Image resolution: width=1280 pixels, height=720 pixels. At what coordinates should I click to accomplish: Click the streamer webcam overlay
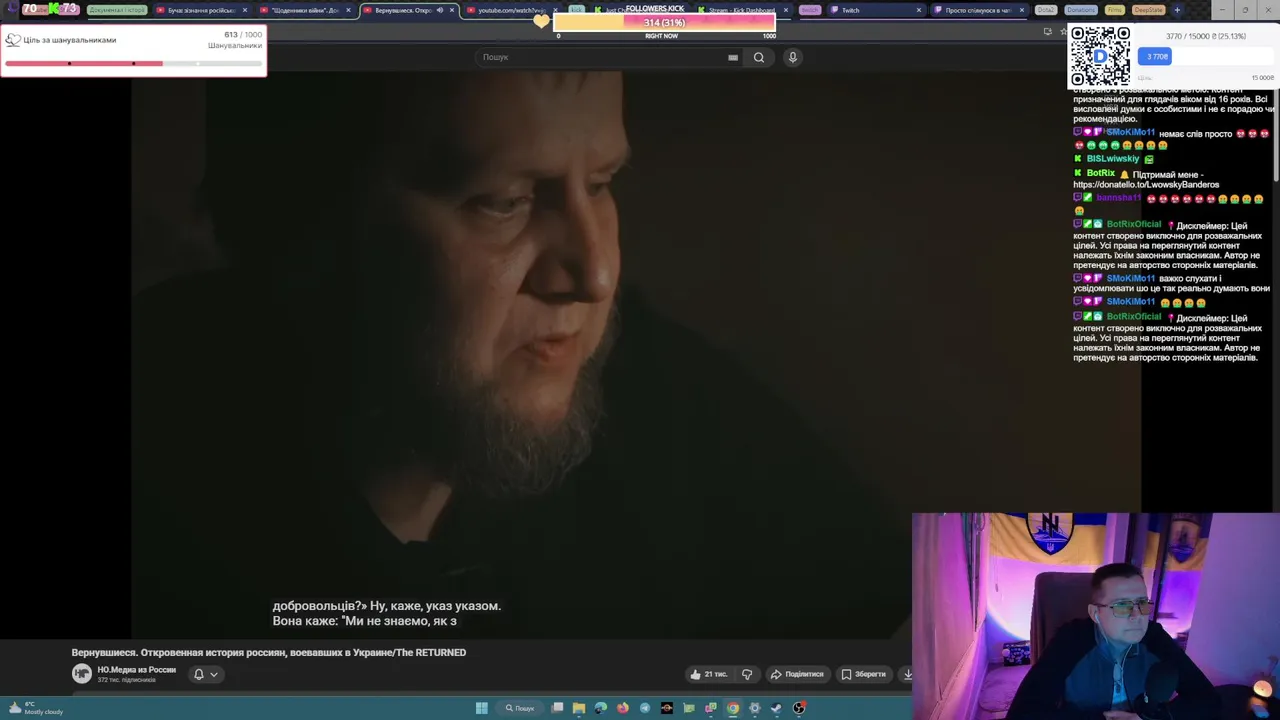(1095, 616)
